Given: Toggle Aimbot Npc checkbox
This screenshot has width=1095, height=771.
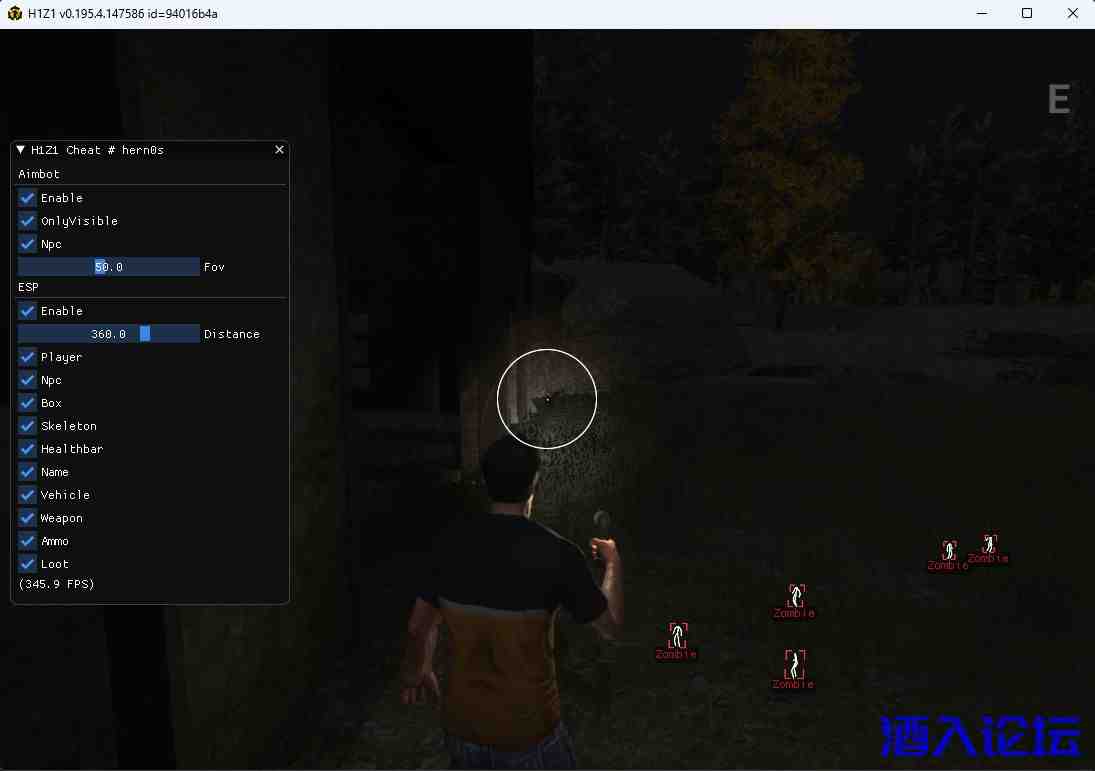Looking at the screenshot, I should [x=27, y=244].
